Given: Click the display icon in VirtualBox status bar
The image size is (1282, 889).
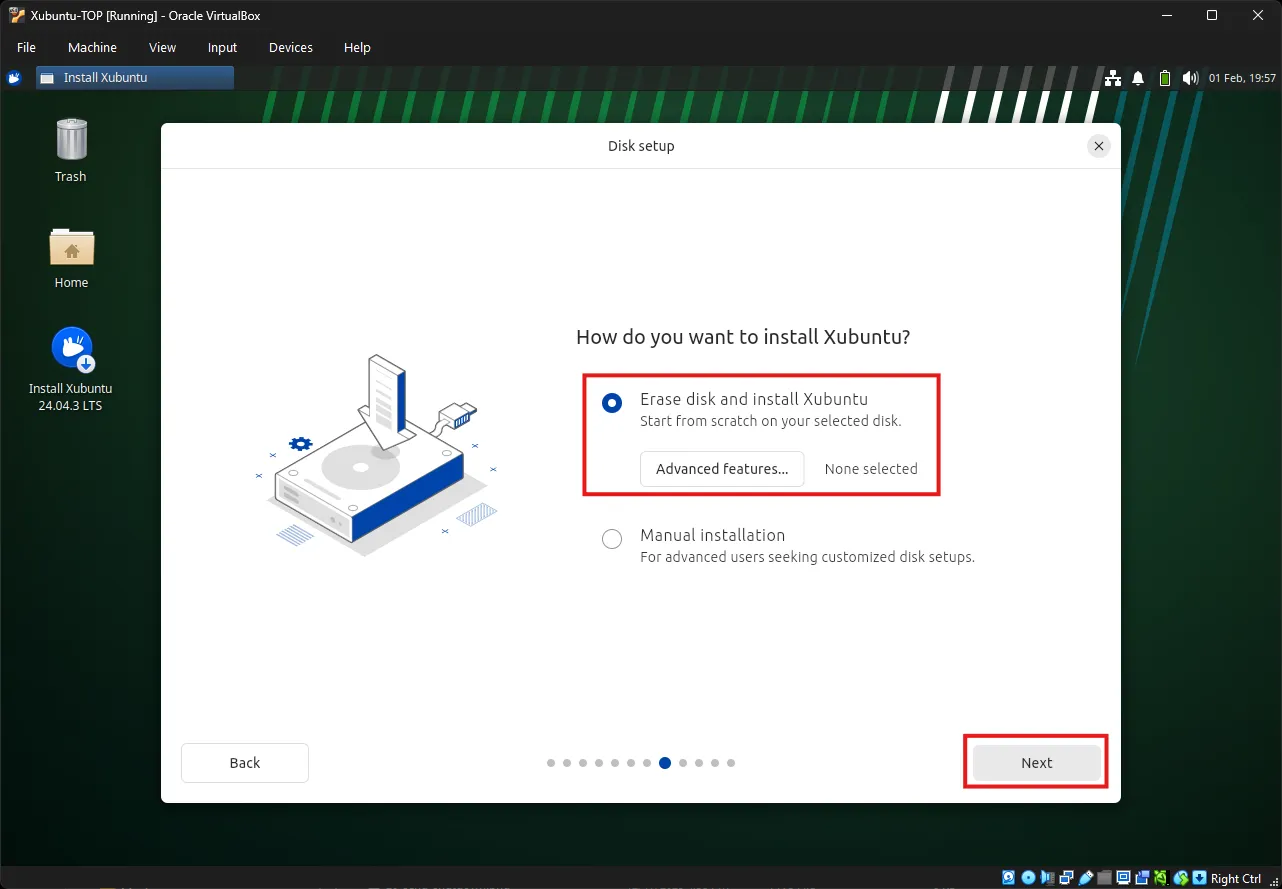Looking at the screenshot, I should click(x=1123, y=877).
